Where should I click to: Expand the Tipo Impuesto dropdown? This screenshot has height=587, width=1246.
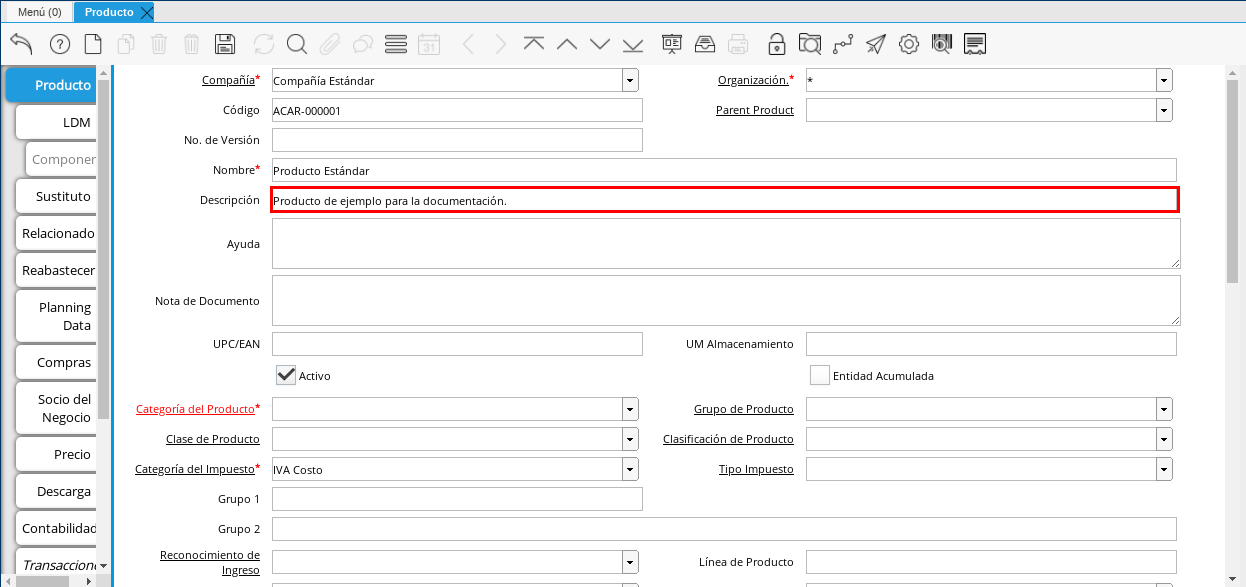tap(1164, 469)
